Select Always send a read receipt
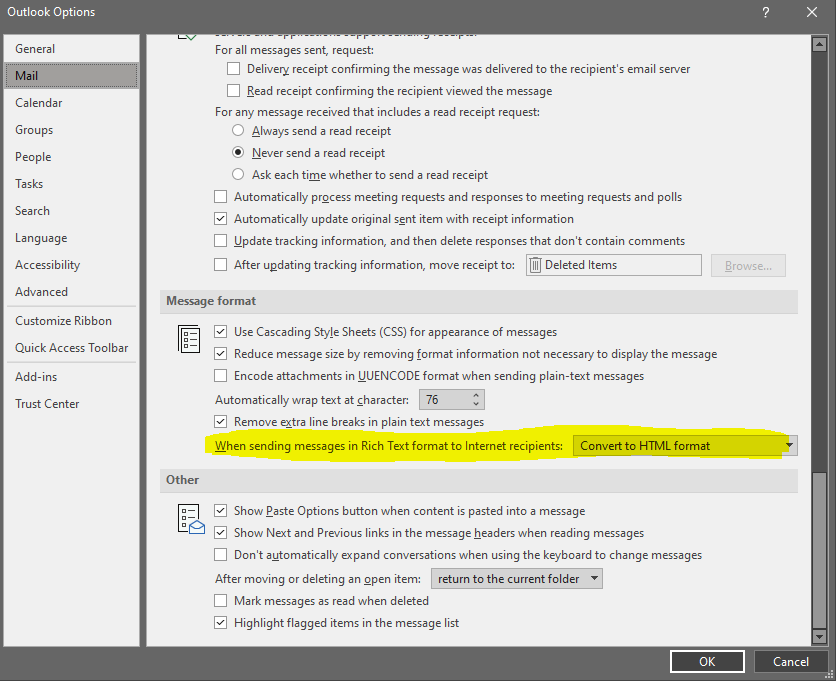Screen dimensions: 836x681 coord(238,131)
